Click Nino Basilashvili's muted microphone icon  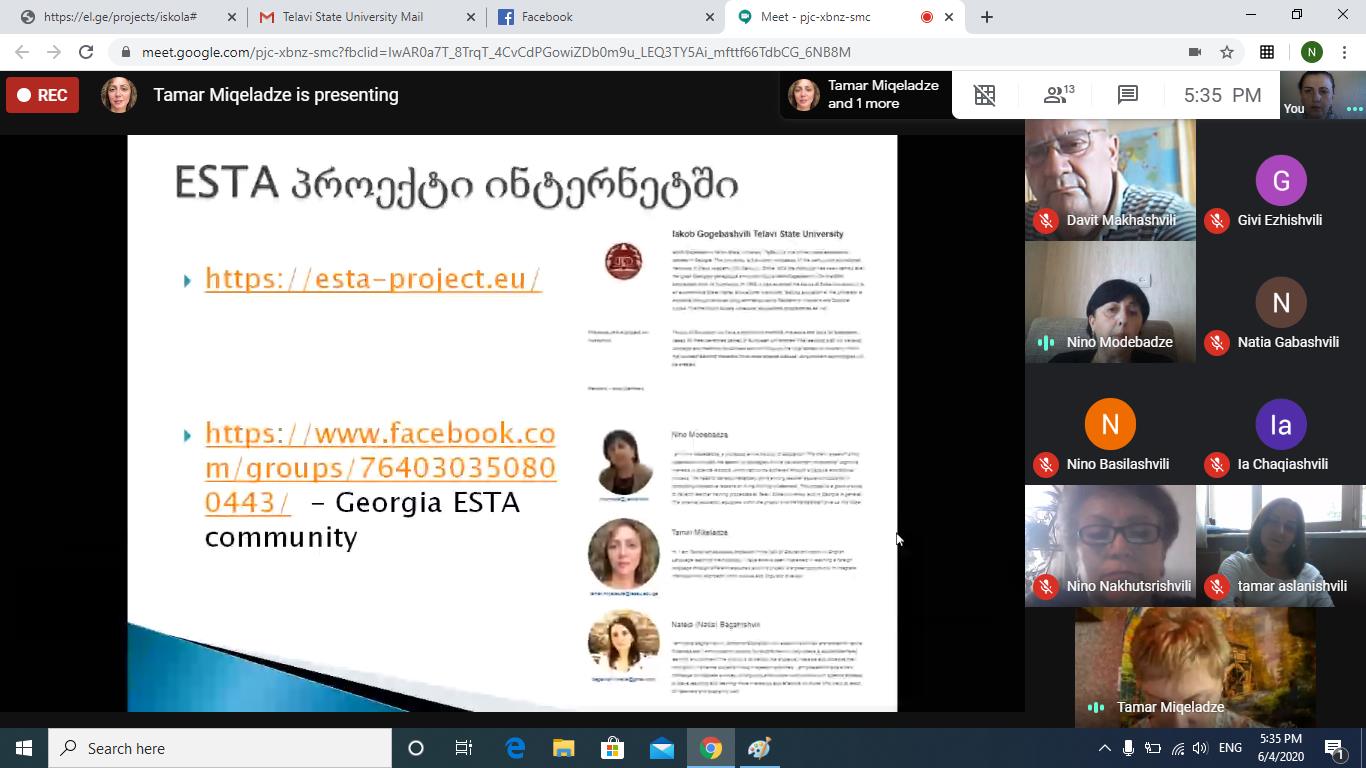(1046, 465)
